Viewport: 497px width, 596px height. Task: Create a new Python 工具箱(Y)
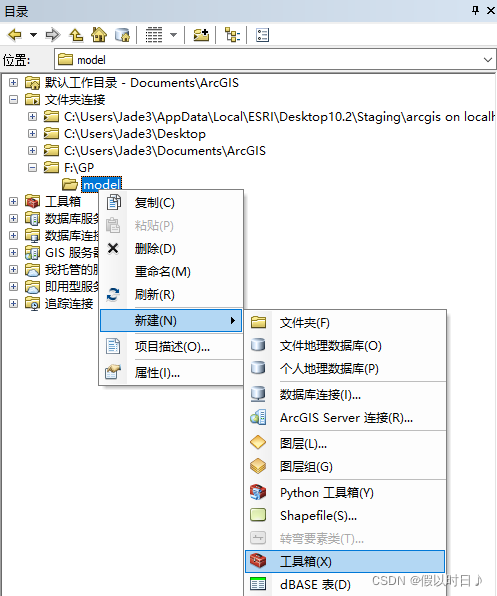(x=345, y=493)
